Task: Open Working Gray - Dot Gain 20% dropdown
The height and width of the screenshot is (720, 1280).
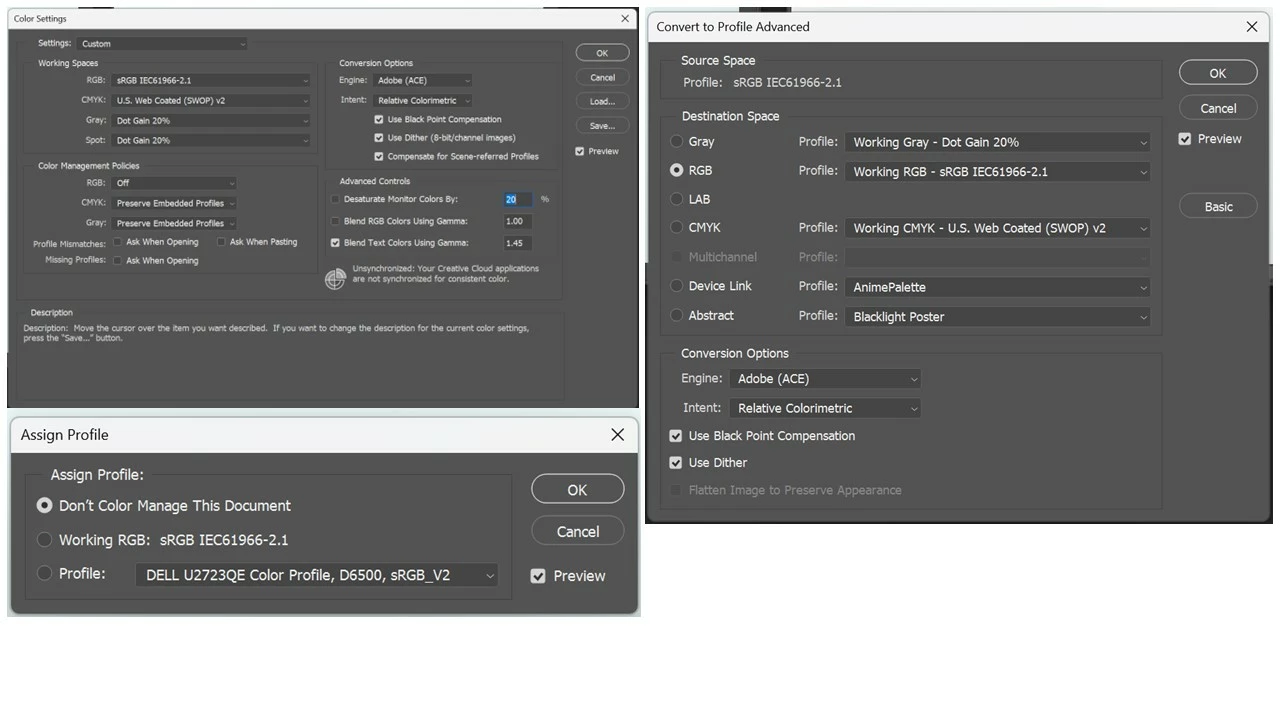Action: coord(997,142)
